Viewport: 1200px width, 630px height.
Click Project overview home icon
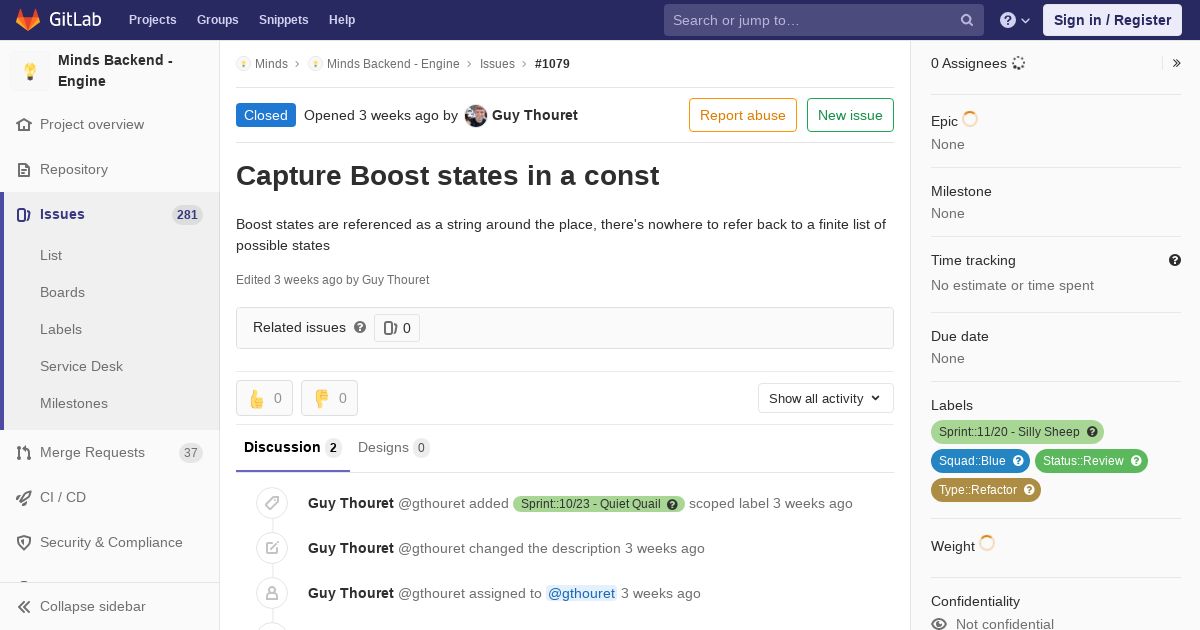(24, 125)
